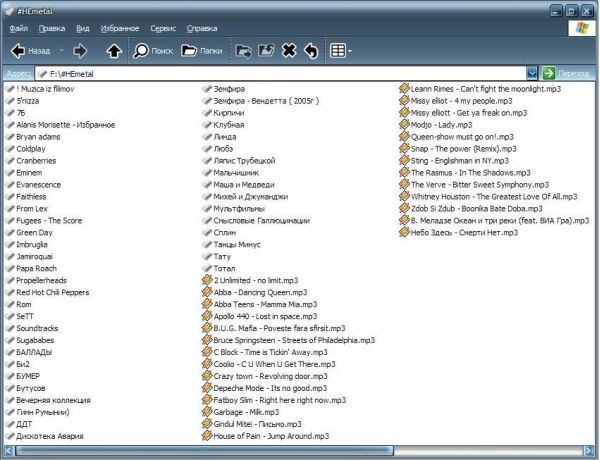This screenshot has width=600, height=460.
Task: Select the Evanescence folder icon
Action: pos(10,184)
